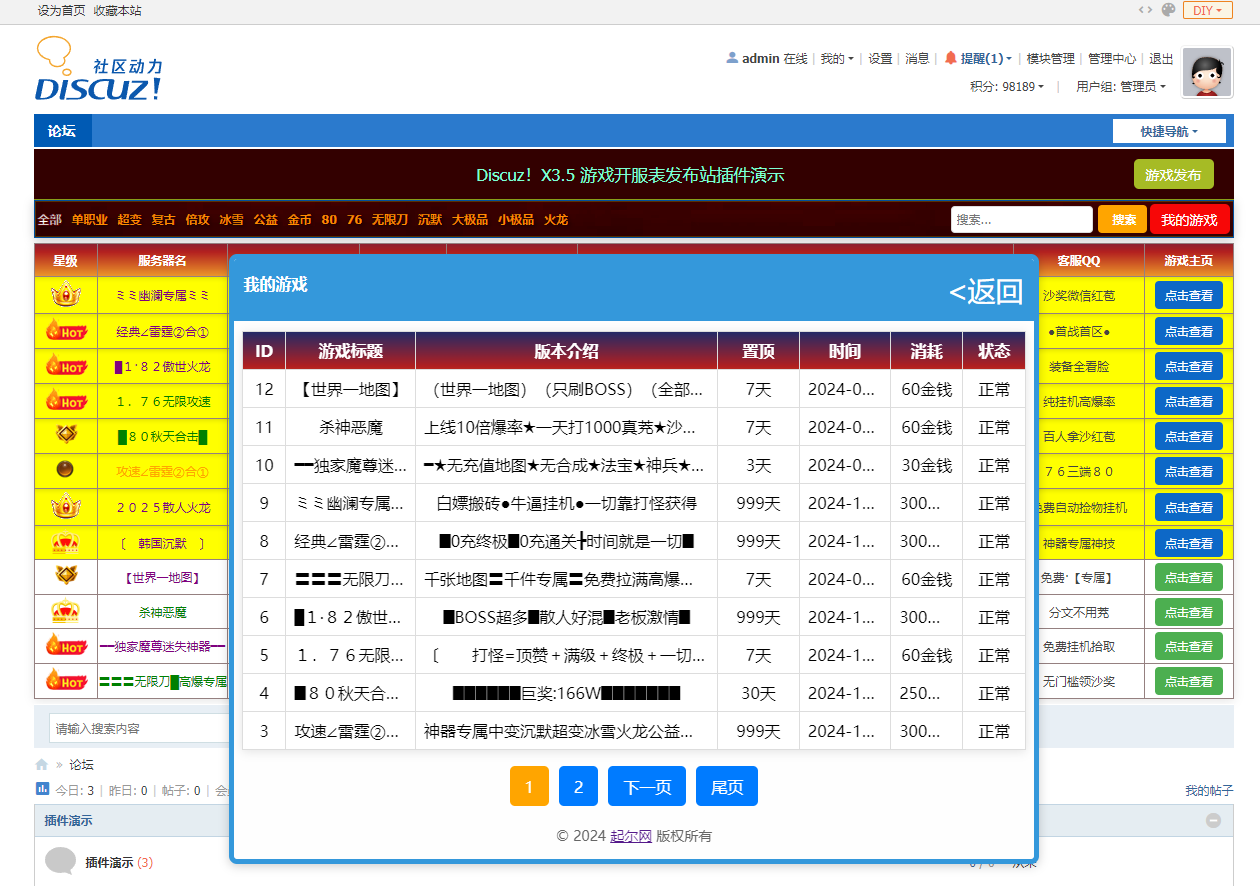Open the DIY dropdown

tap(1208, 10)
